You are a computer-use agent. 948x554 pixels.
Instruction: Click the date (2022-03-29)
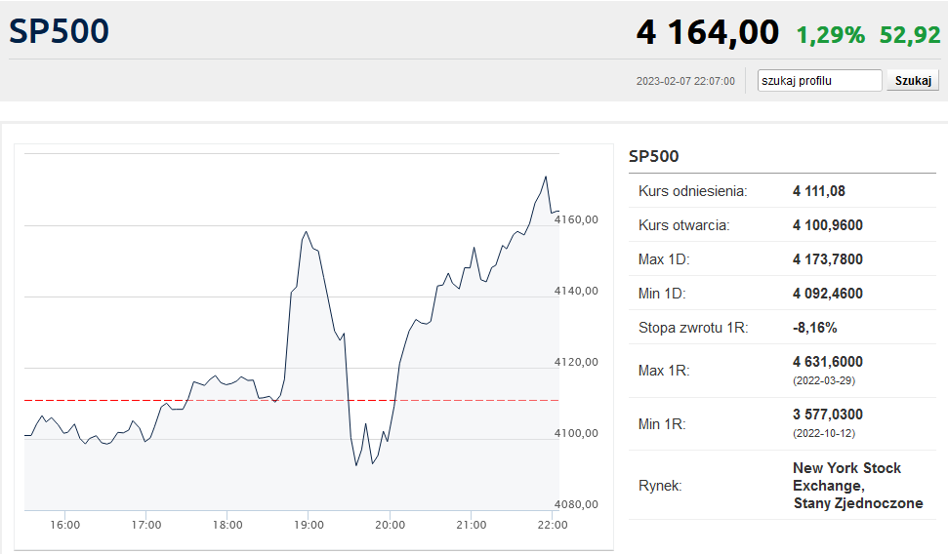pyautogui.click(x=824, y=380)
